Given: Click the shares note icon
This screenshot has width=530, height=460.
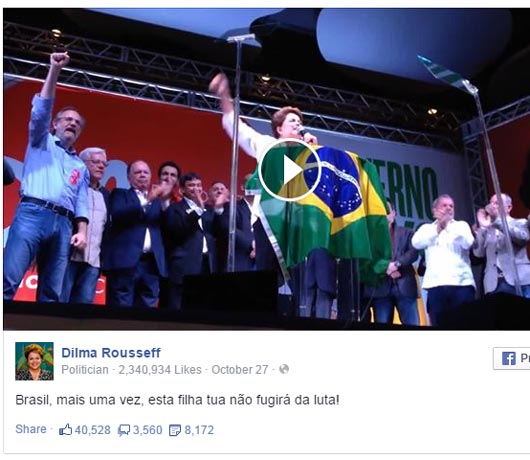Looking at the screenshot, I should point(175,430).
